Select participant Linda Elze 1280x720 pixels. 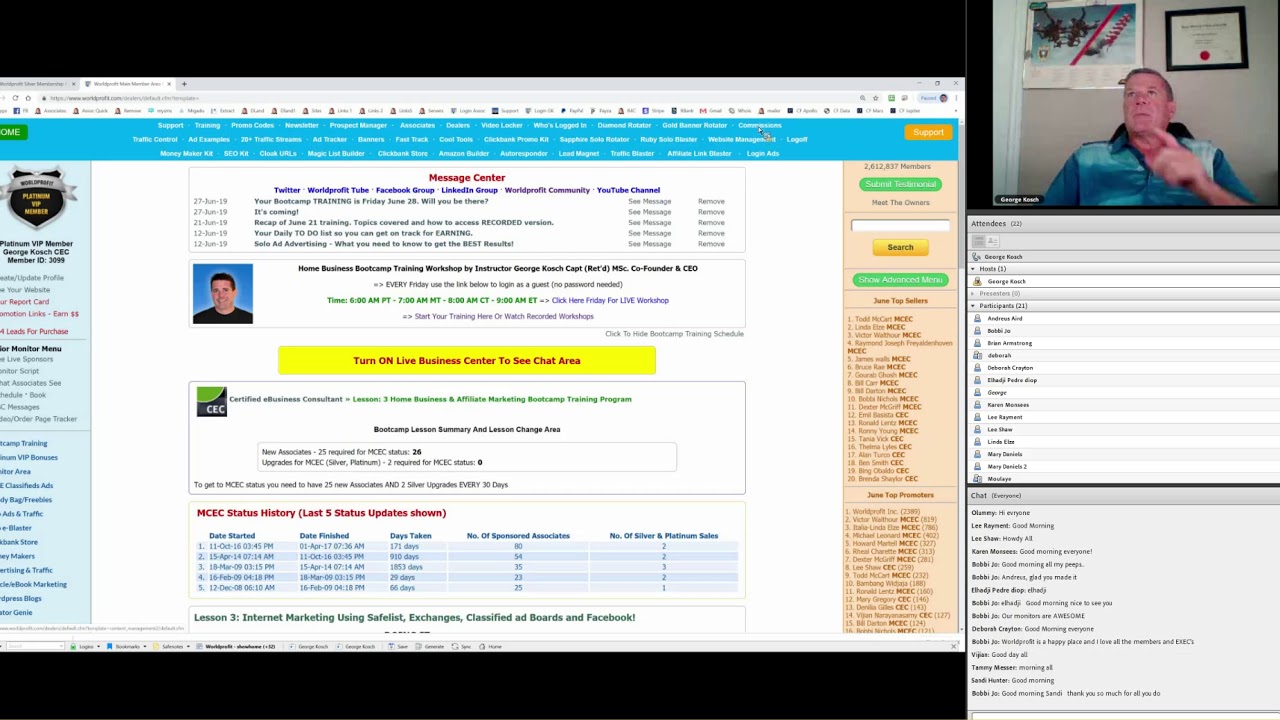[1000, 442]
